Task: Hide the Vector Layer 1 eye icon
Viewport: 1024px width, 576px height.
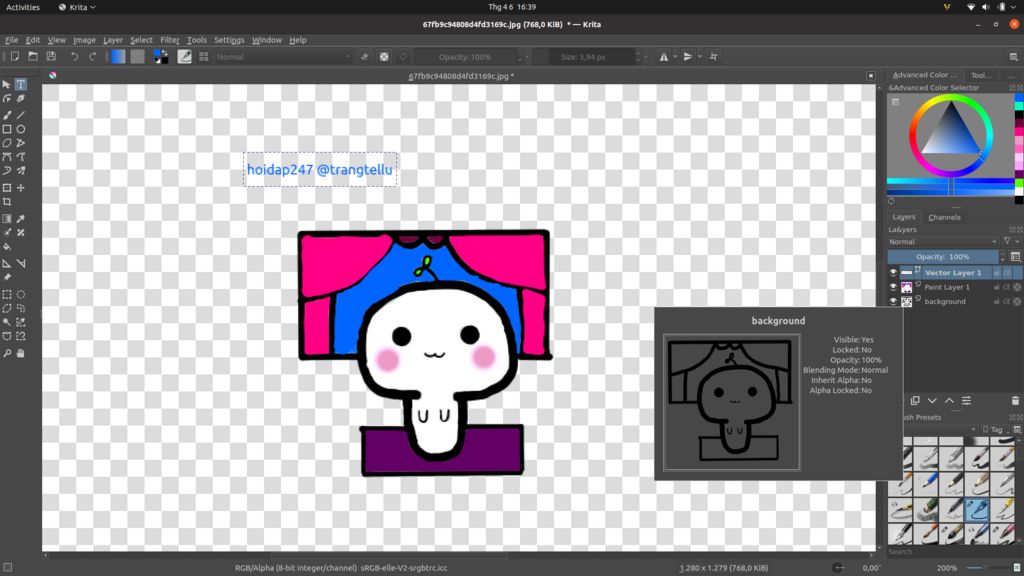Action: point(894,273)
